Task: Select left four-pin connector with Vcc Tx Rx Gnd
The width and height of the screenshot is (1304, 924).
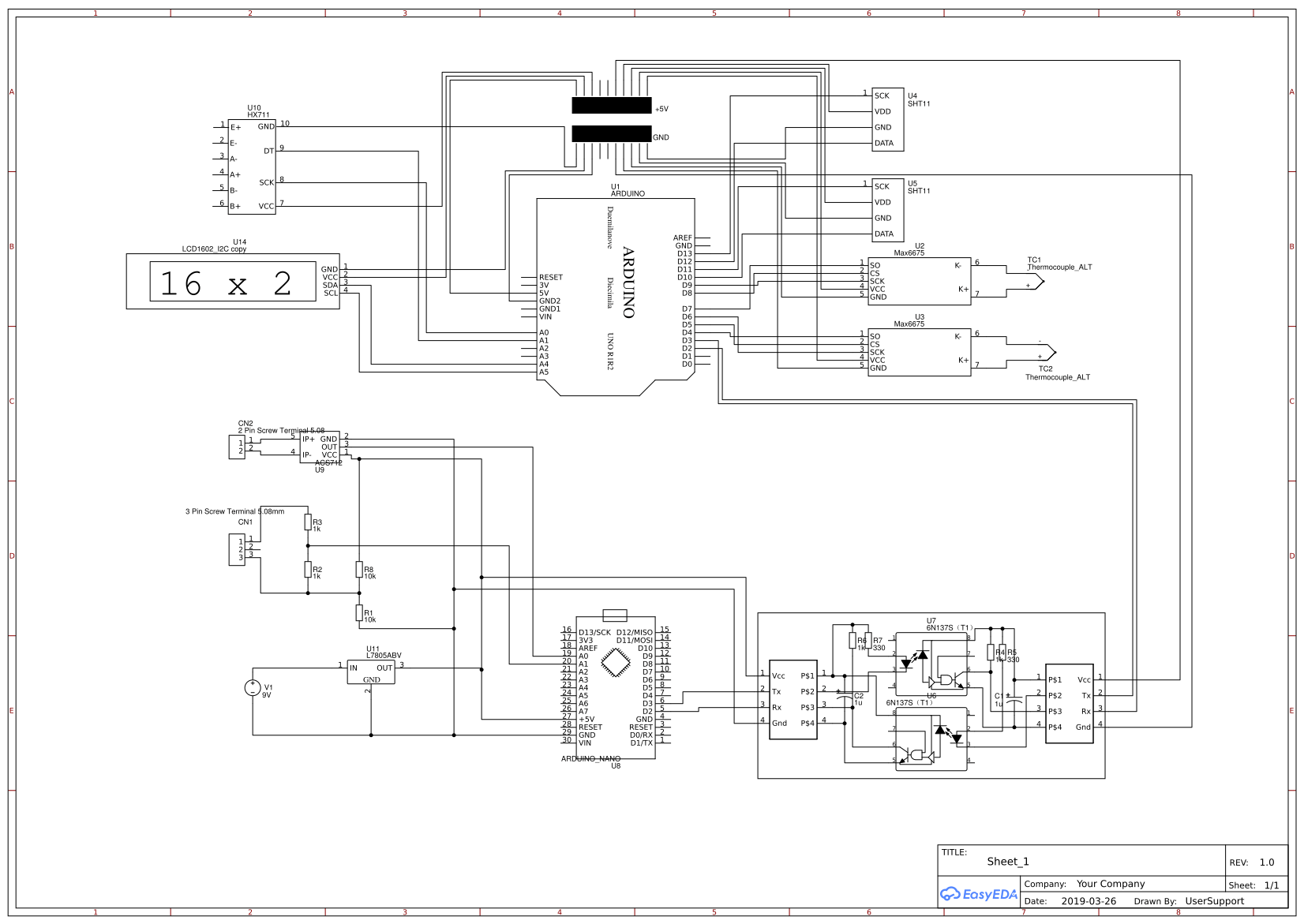Action: tap(793, 700)
